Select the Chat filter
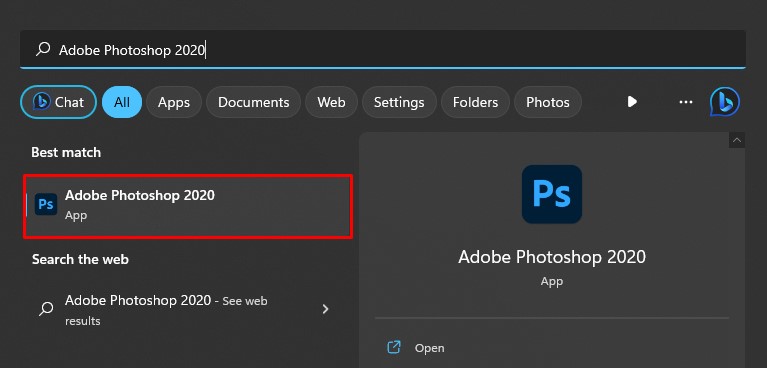Image resolution: width=767 pixels, height=368 pixels. pos(58,102)
